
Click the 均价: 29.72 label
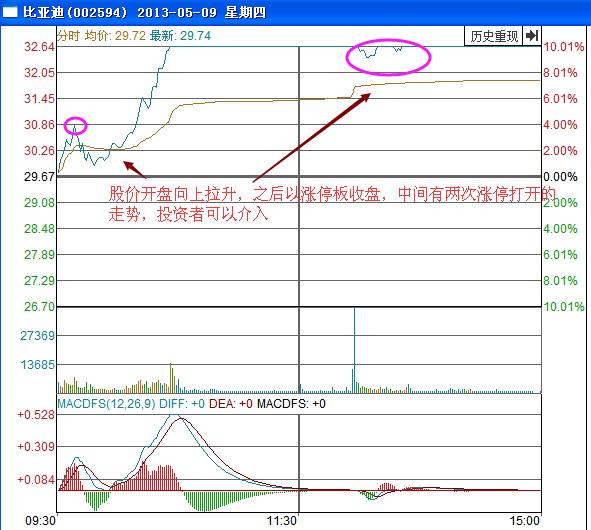115,36
